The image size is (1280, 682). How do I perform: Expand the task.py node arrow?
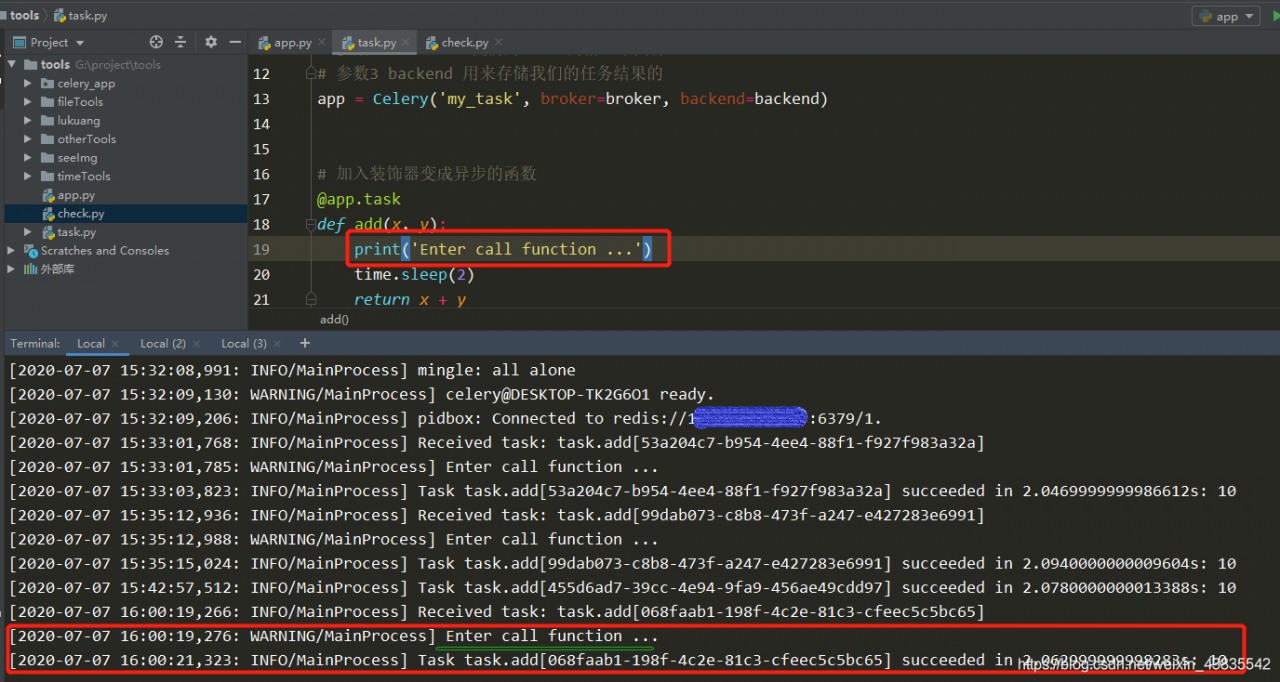(x=28, y=232)
